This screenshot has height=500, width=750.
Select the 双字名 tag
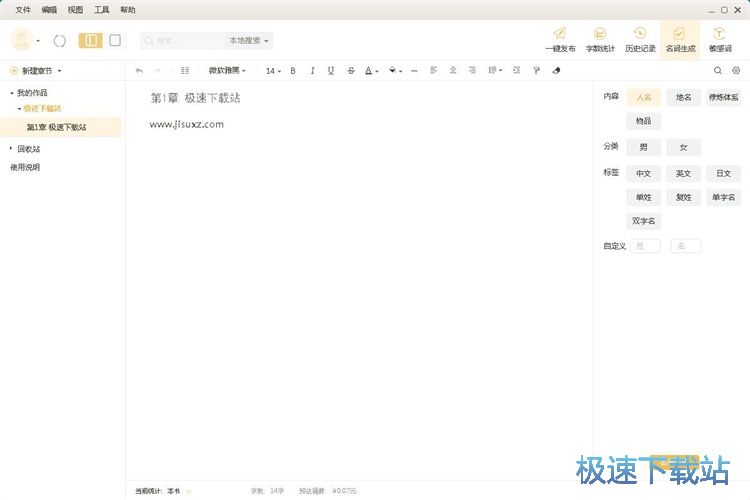coord(643,221)
